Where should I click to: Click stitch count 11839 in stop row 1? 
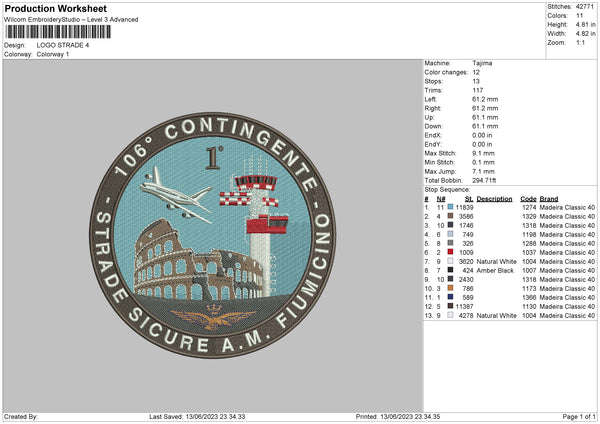click(464, 207)
